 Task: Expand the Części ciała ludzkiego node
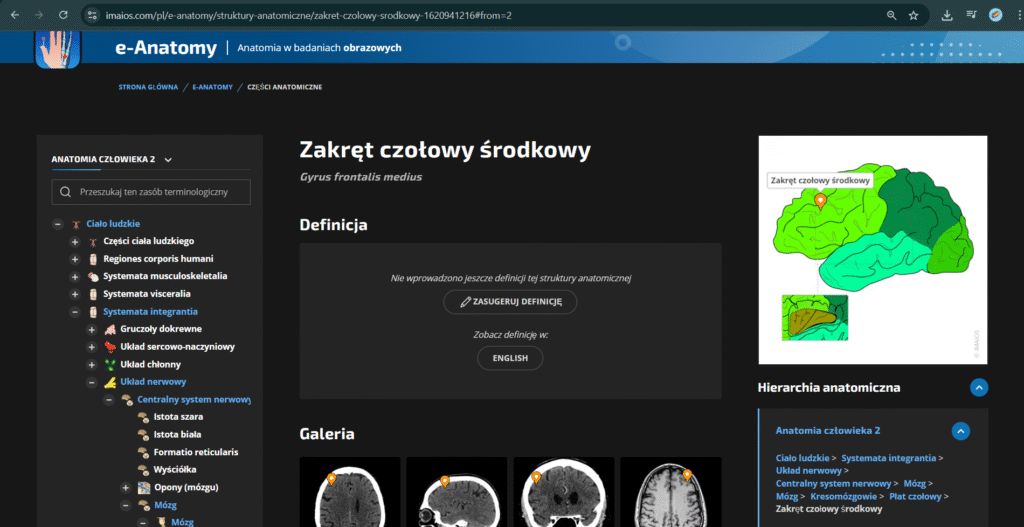75,242
